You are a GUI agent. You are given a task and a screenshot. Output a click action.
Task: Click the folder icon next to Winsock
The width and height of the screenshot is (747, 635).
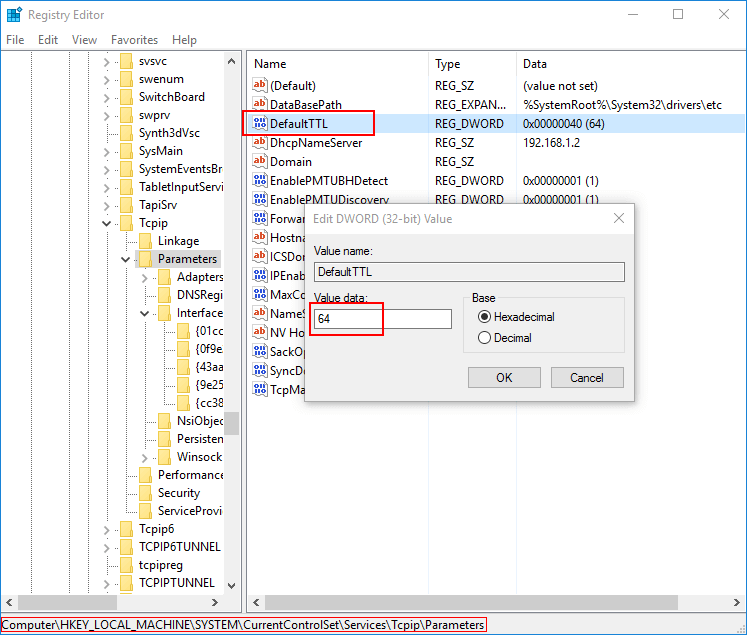coord(164,457)
